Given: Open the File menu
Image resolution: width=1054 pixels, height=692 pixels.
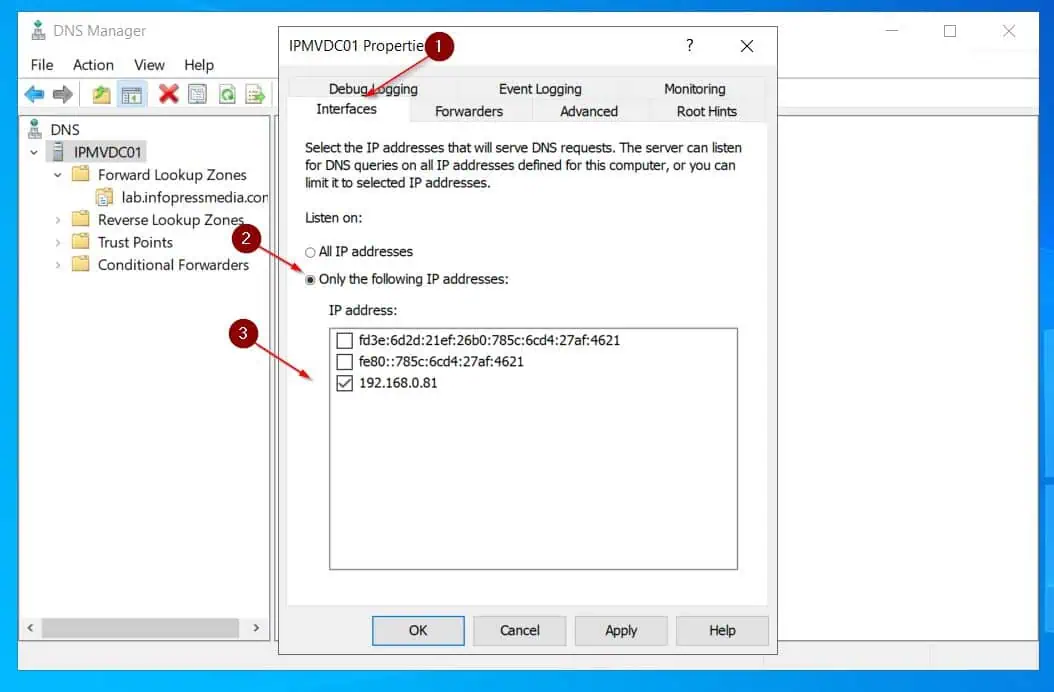Looking at the screenshot, I should tap(42, 65).
